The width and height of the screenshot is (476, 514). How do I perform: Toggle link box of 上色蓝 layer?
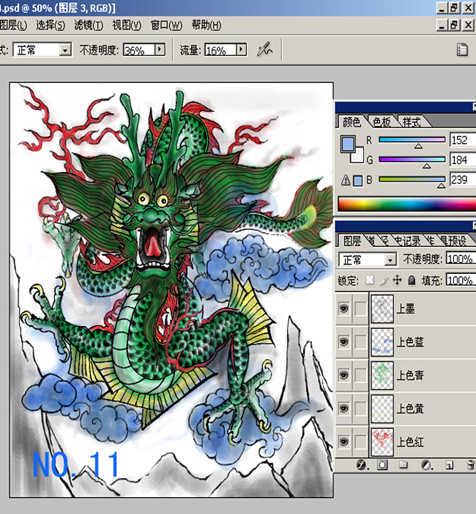pyautogui.click(x=360, y=342)
